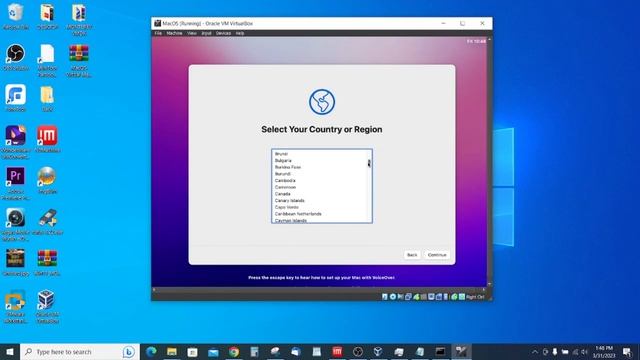
Task: Show hidden tray icons chevron
Action: pos(535,352)
